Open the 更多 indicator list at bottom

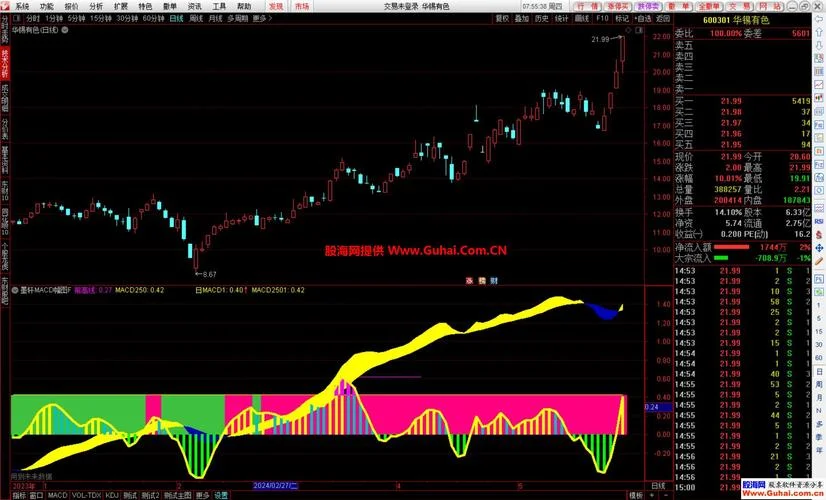coord(202,495)
